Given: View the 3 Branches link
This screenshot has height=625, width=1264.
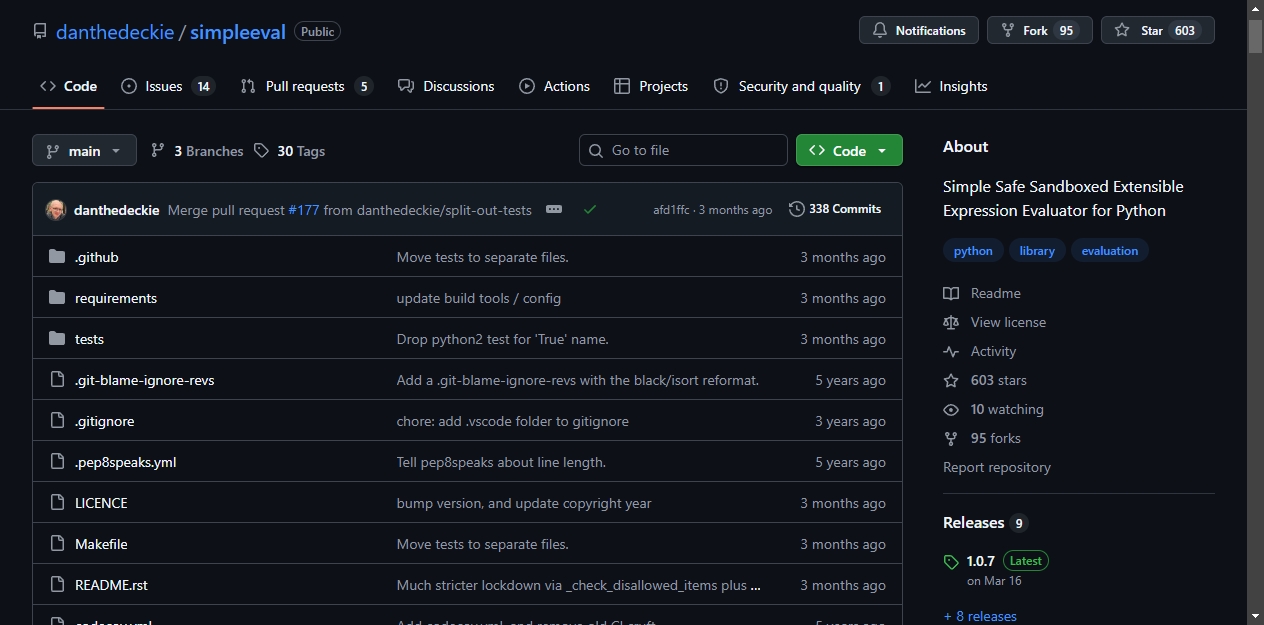Looking at the screenshot, I should click(197, 151).
